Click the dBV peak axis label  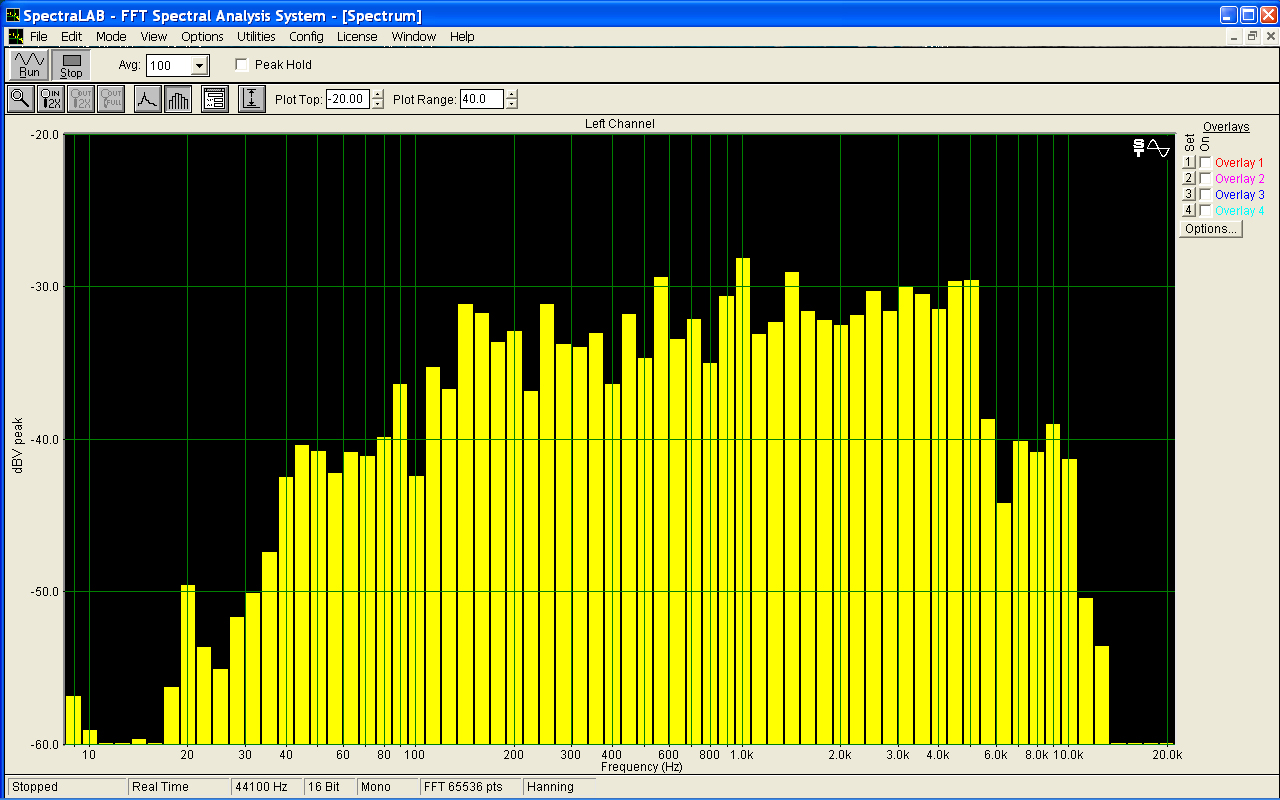coord(18,444)
